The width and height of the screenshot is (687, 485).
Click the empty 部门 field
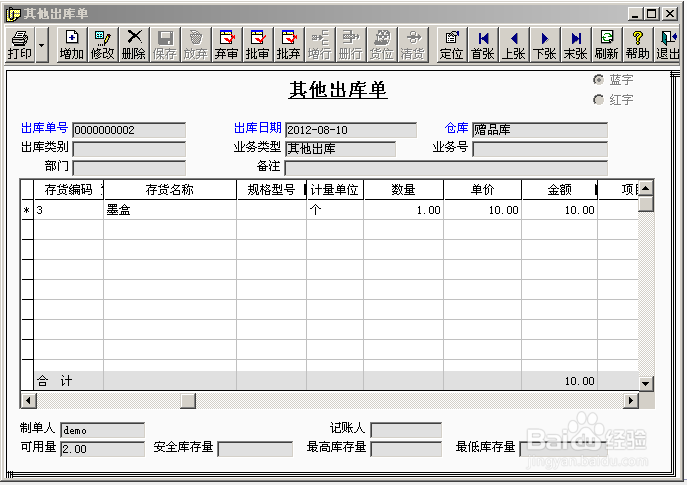129,168
